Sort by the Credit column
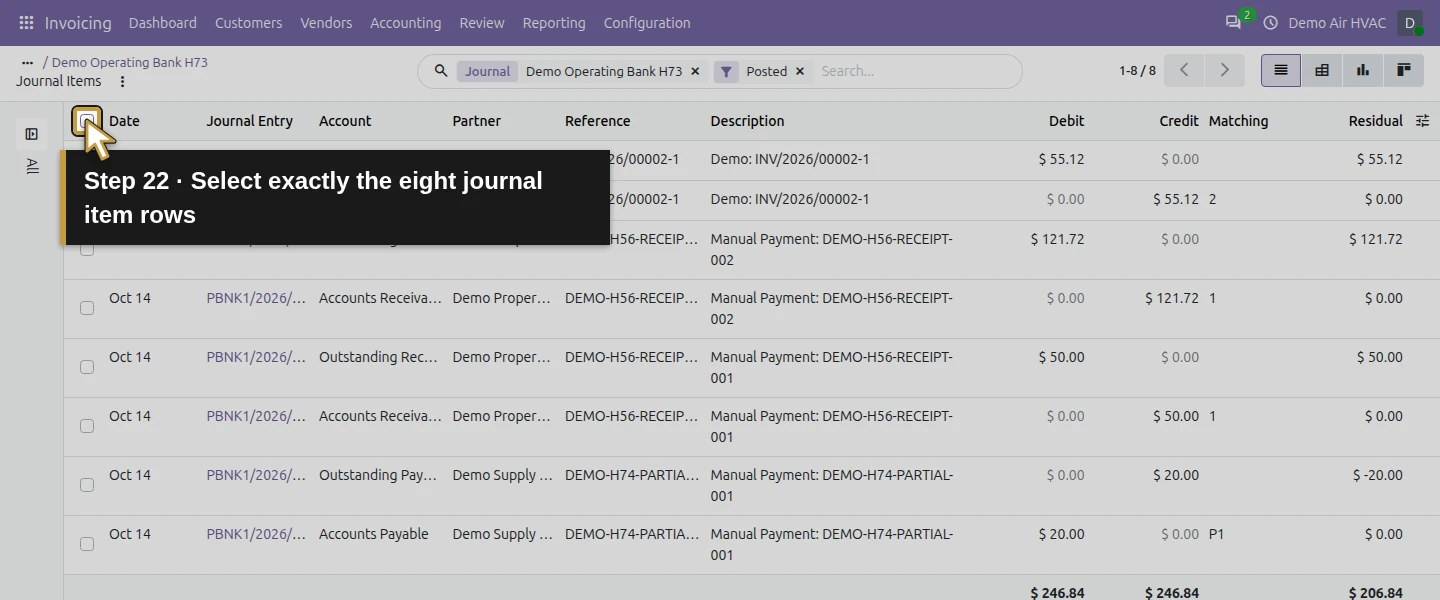The image size is (1440, 600). coord(1179,121)
